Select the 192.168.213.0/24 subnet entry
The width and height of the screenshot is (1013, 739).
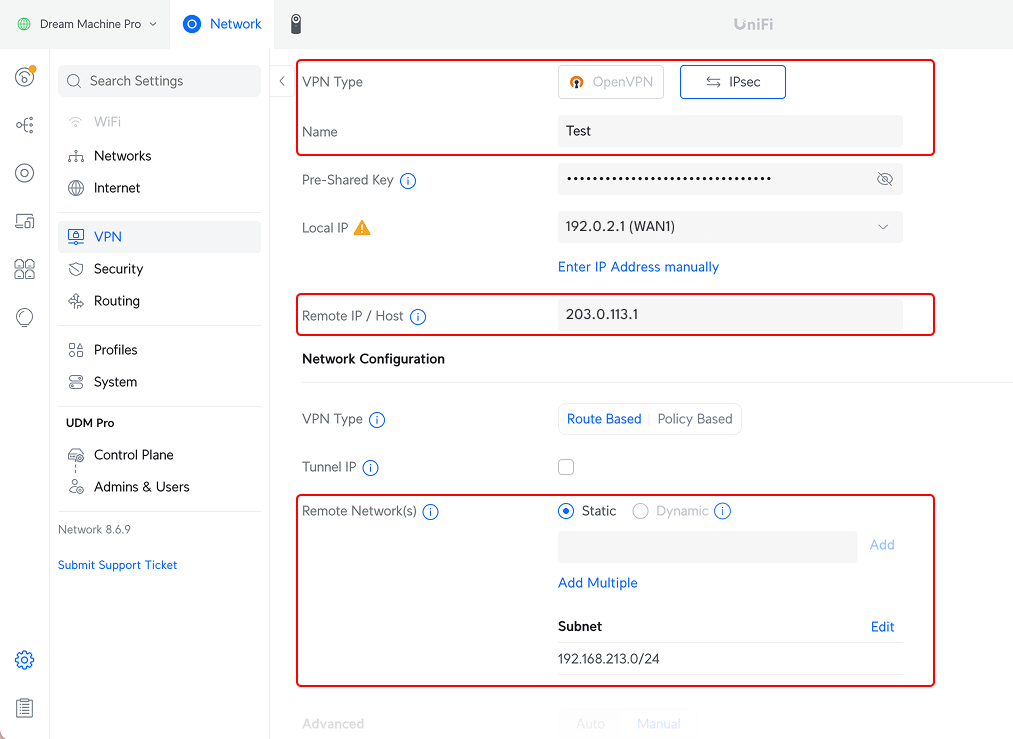pos(731,659)
